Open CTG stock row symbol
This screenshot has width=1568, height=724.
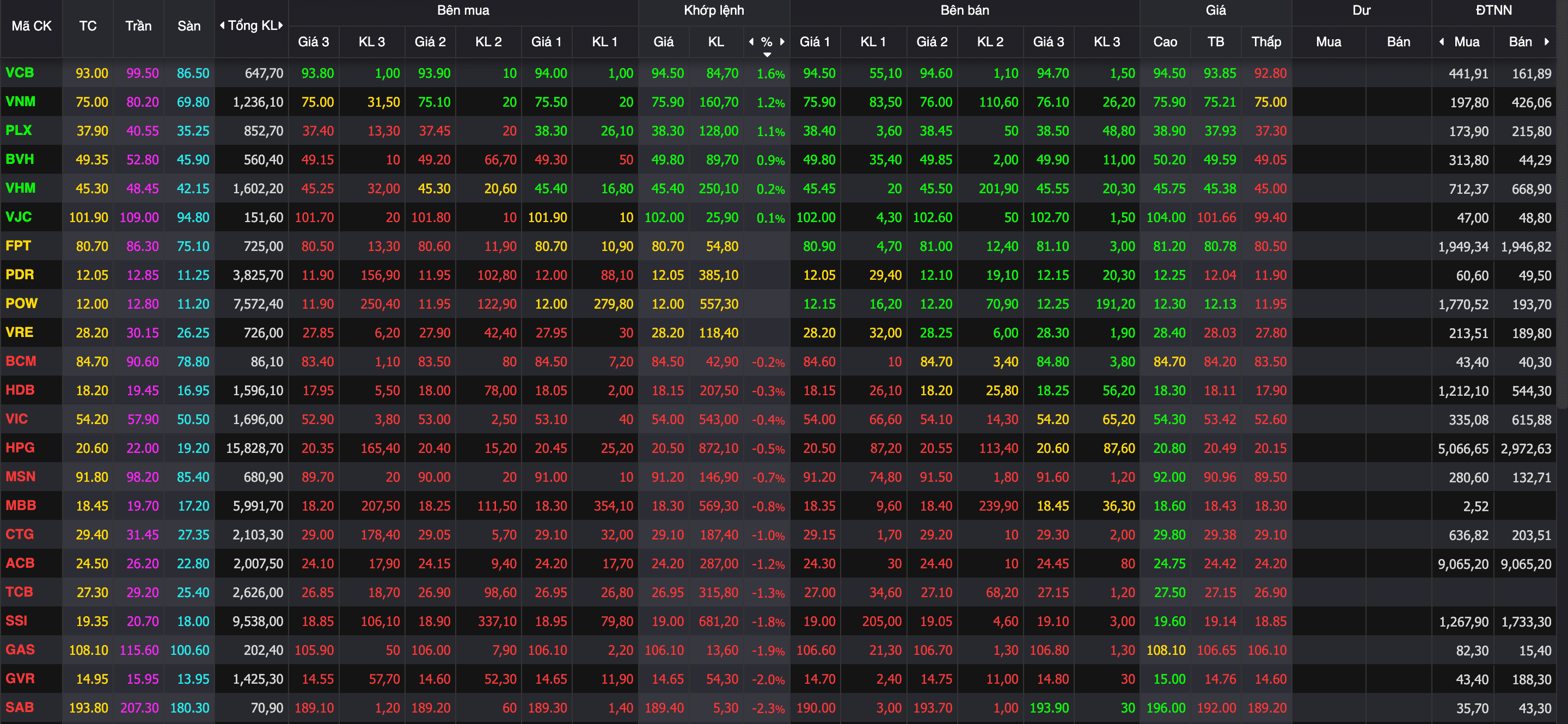point(20,534)
